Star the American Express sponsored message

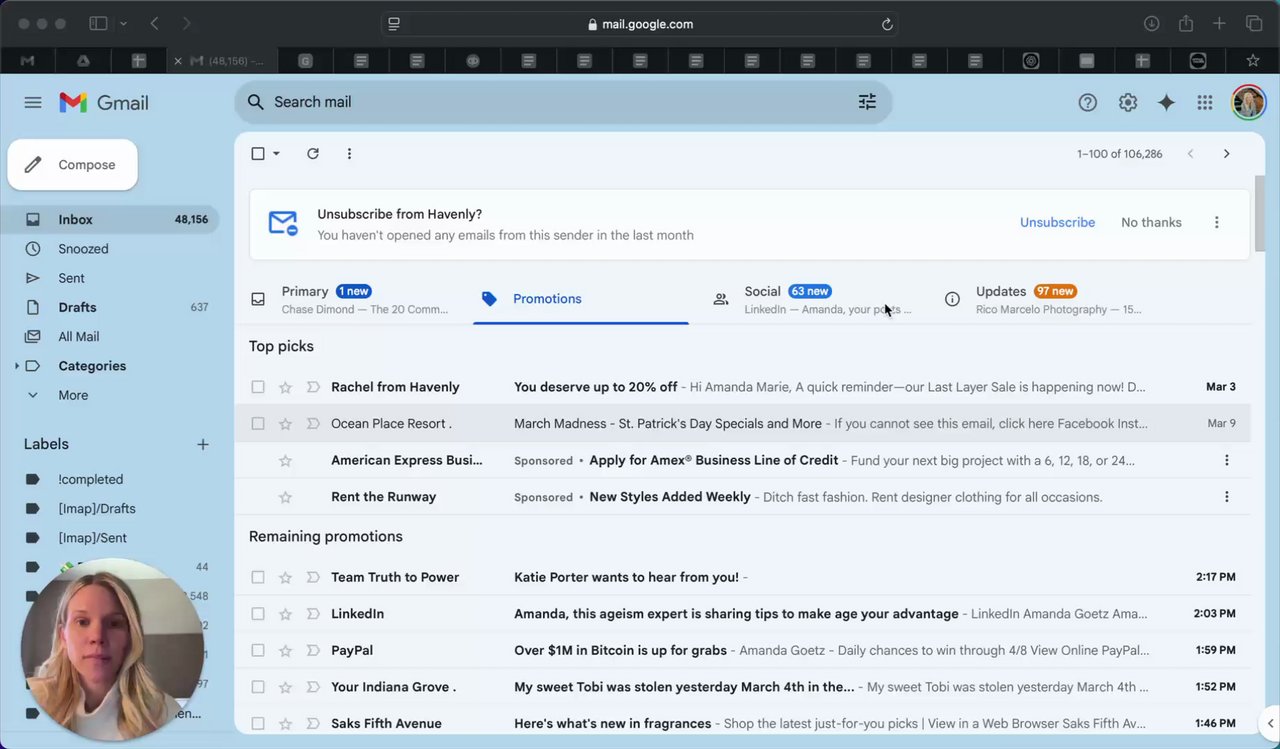(285, 460)
